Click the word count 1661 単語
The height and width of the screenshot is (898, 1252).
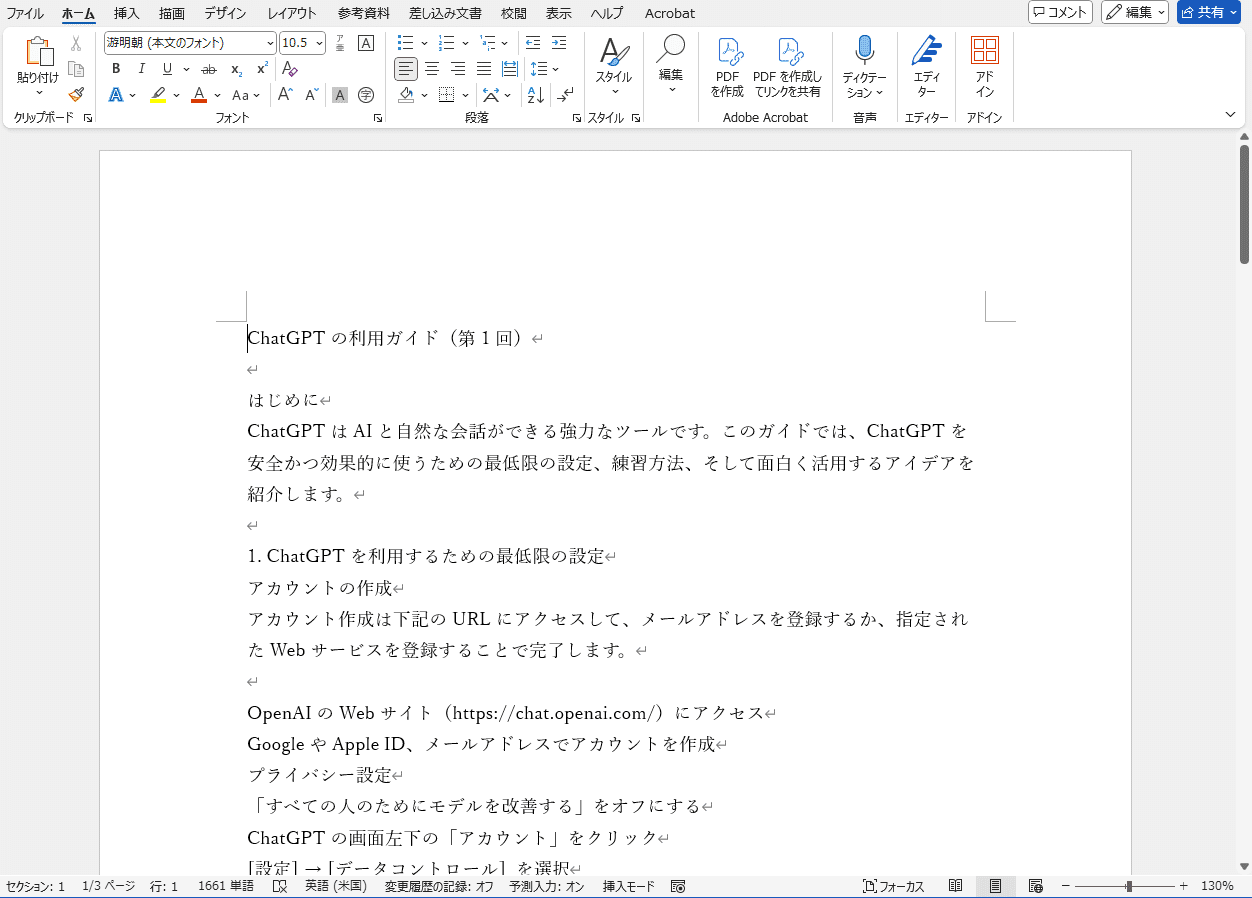pos(226,886)
